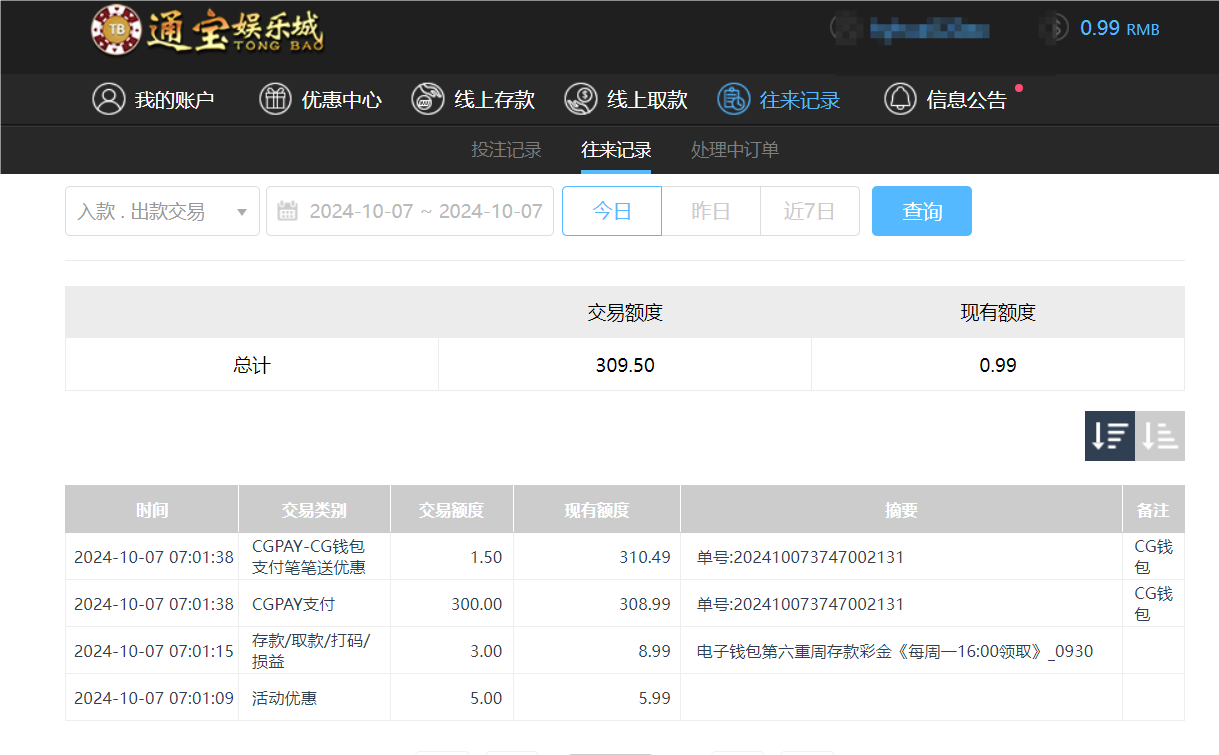
Task: Click the blurred username in the header
Action: click(928, 29)
